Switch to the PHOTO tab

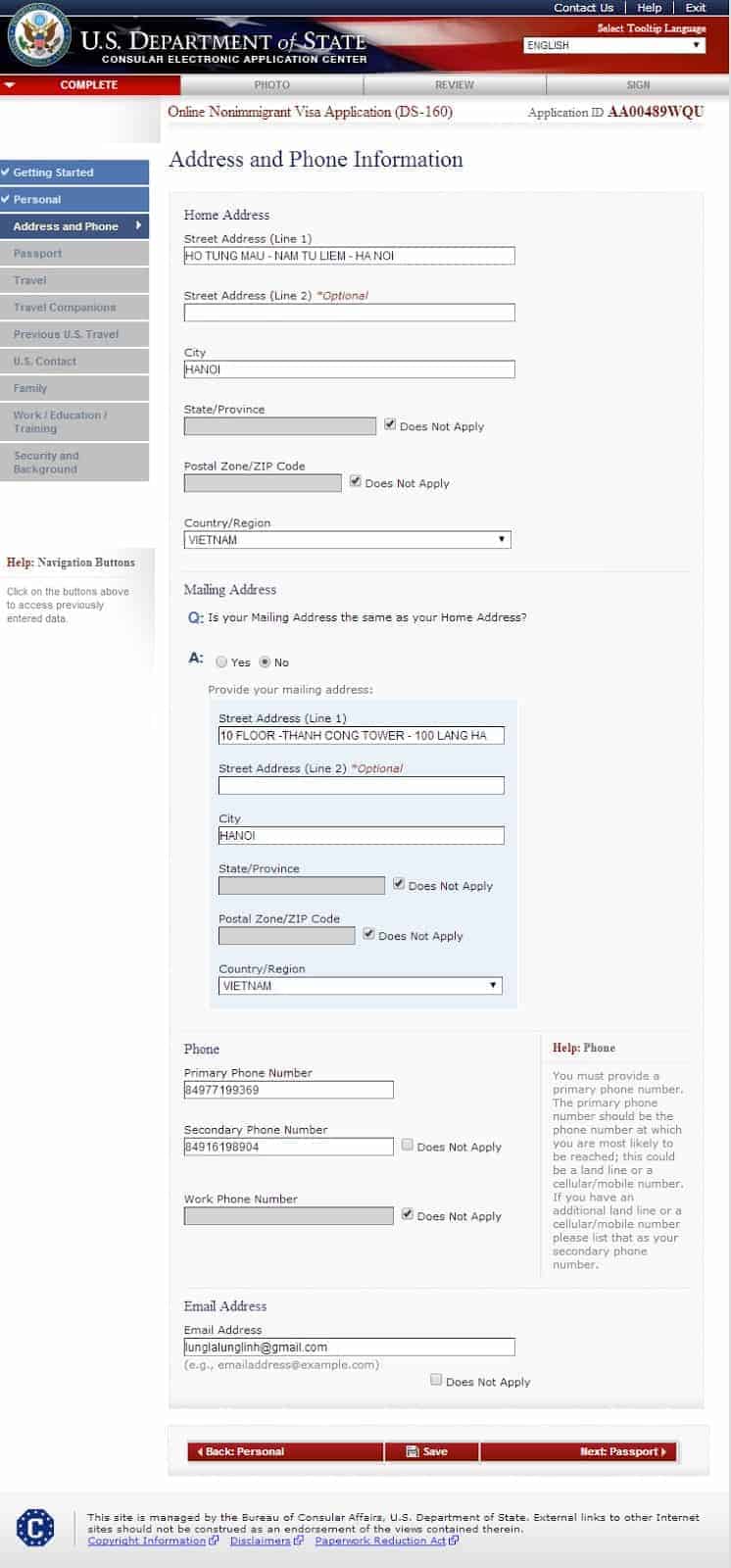pos(271,85)
